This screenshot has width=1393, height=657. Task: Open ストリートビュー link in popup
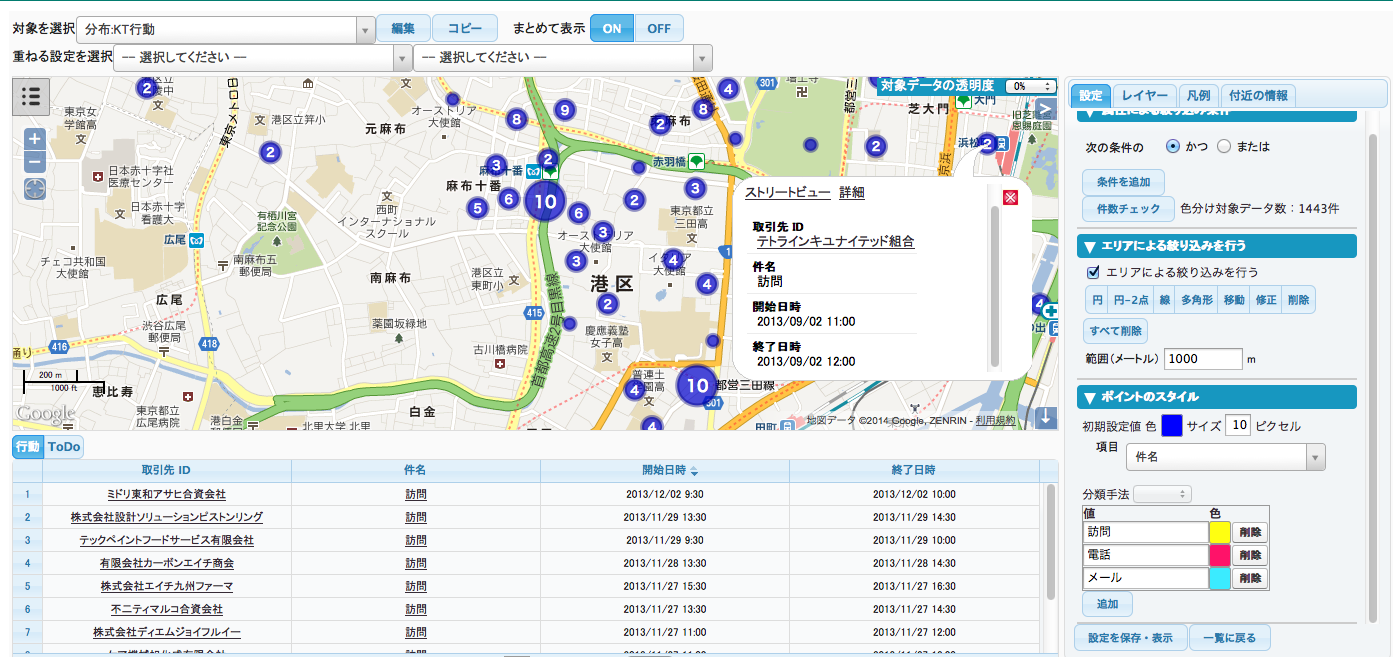pos(787,193)
